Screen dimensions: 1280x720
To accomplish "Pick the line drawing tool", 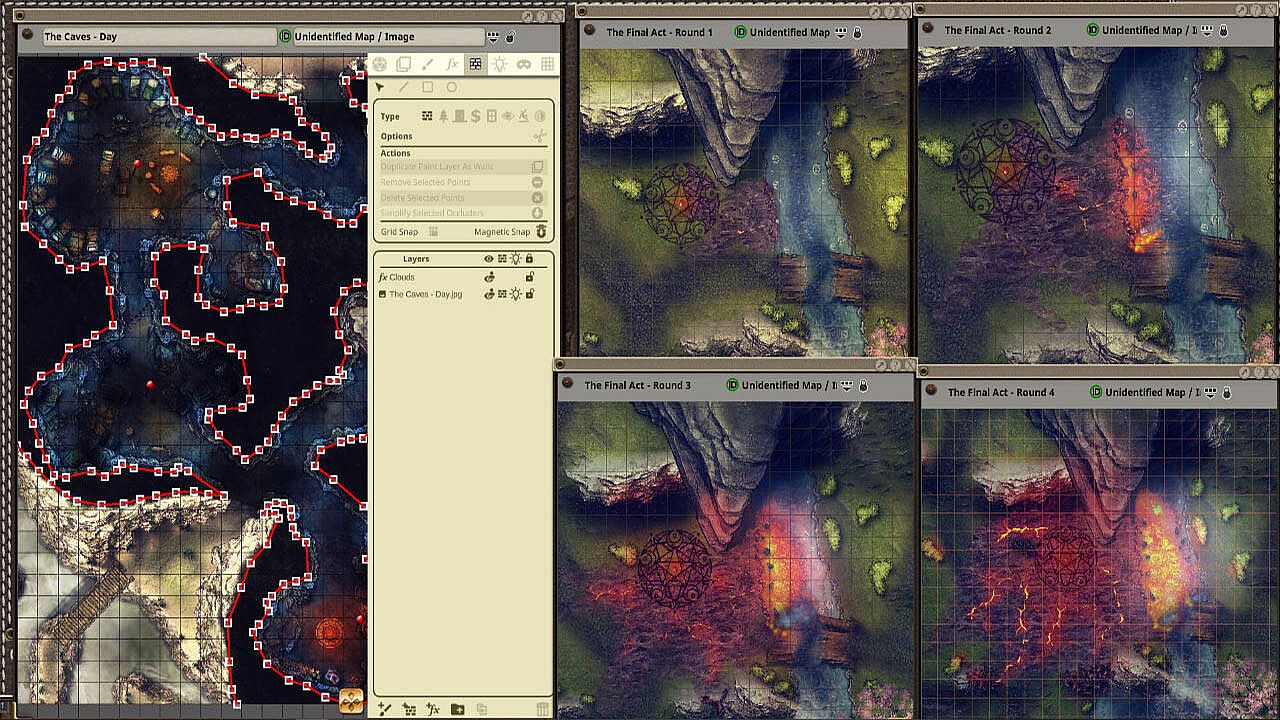I will [x=403, y=88].
